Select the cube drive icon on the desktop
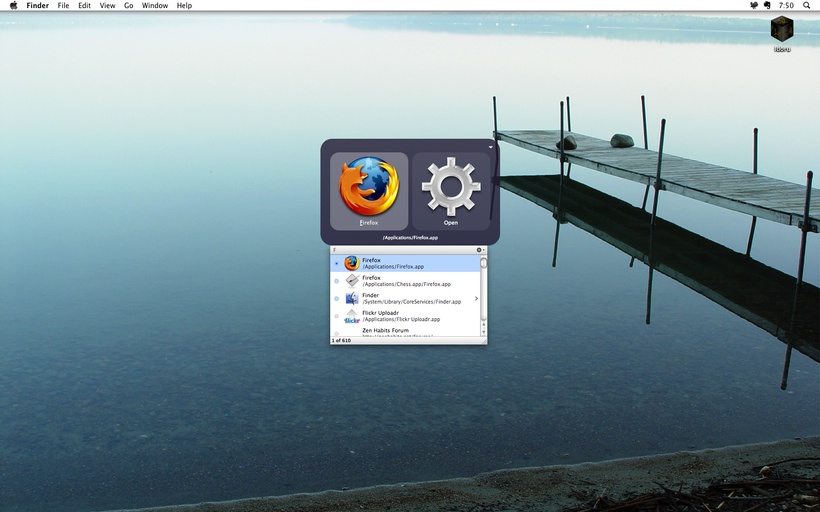The height and width of the screenshot is (512, 820). tap(782, 28)
